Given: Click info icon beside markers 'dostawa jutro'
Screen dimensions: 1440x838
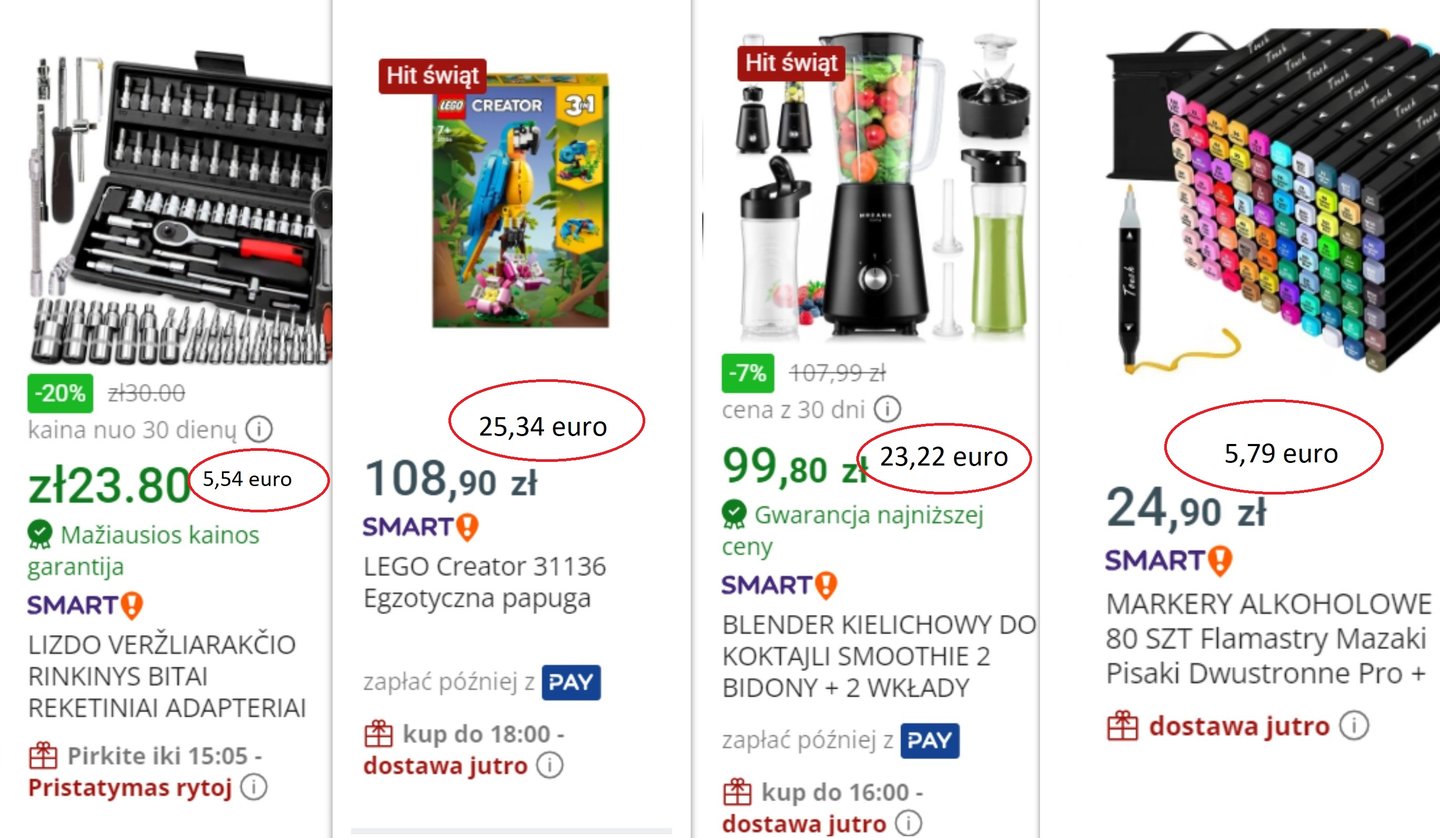Looking at the screenshot, I should (1353, 726).
